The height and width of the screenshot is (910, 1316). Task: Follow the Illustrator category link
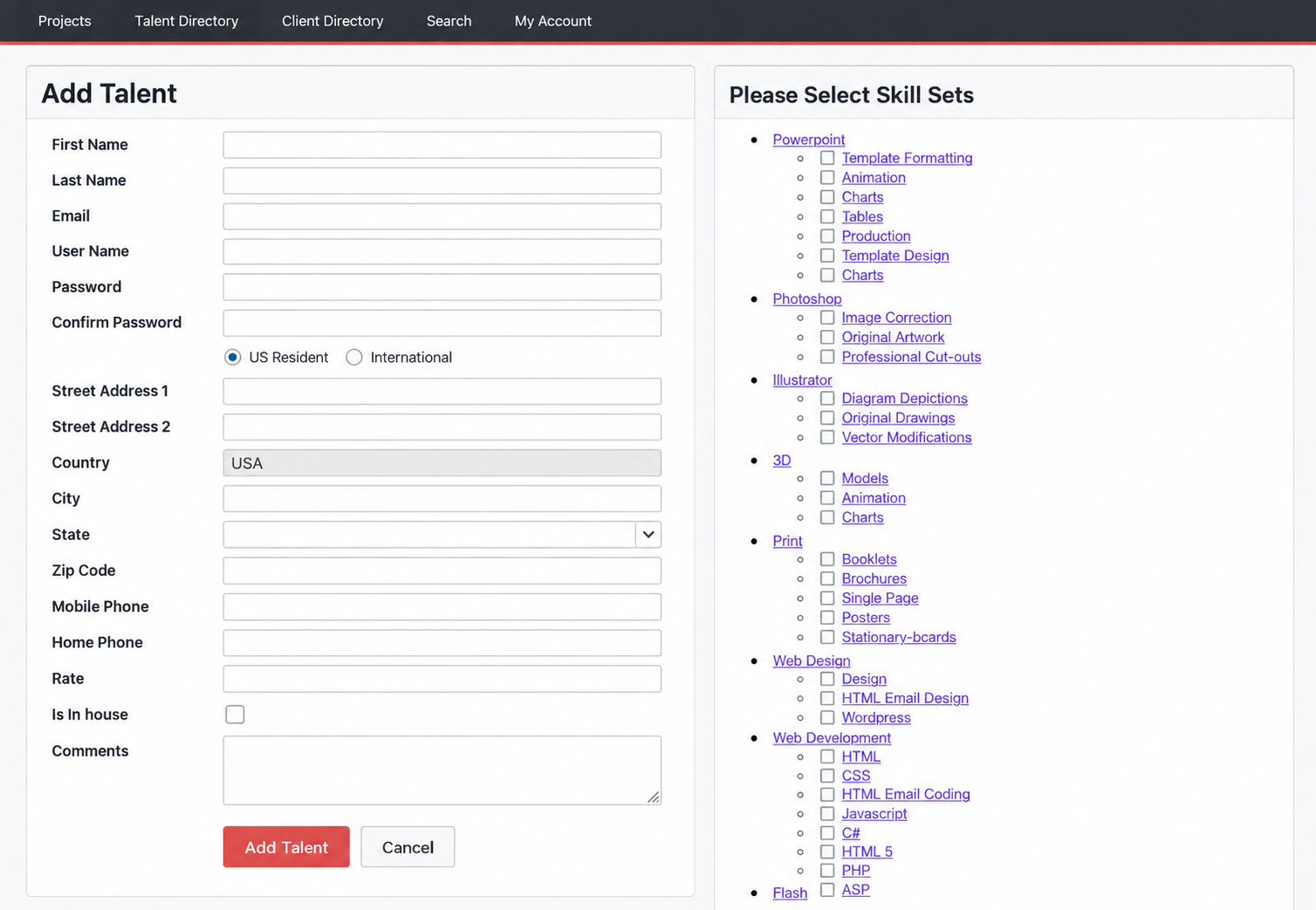point(802,380)
